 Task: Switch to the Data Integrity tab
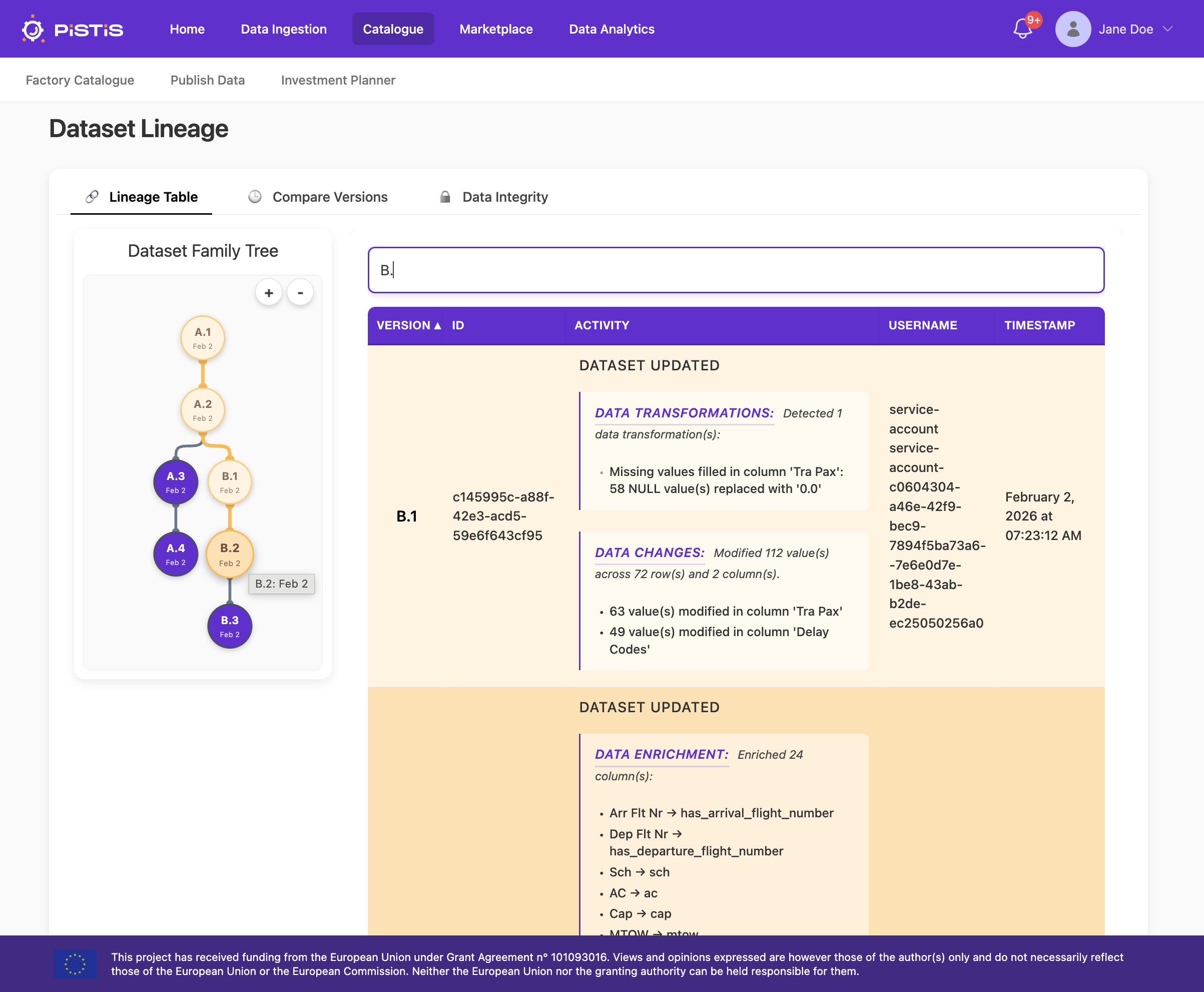(x=493, y=197)
